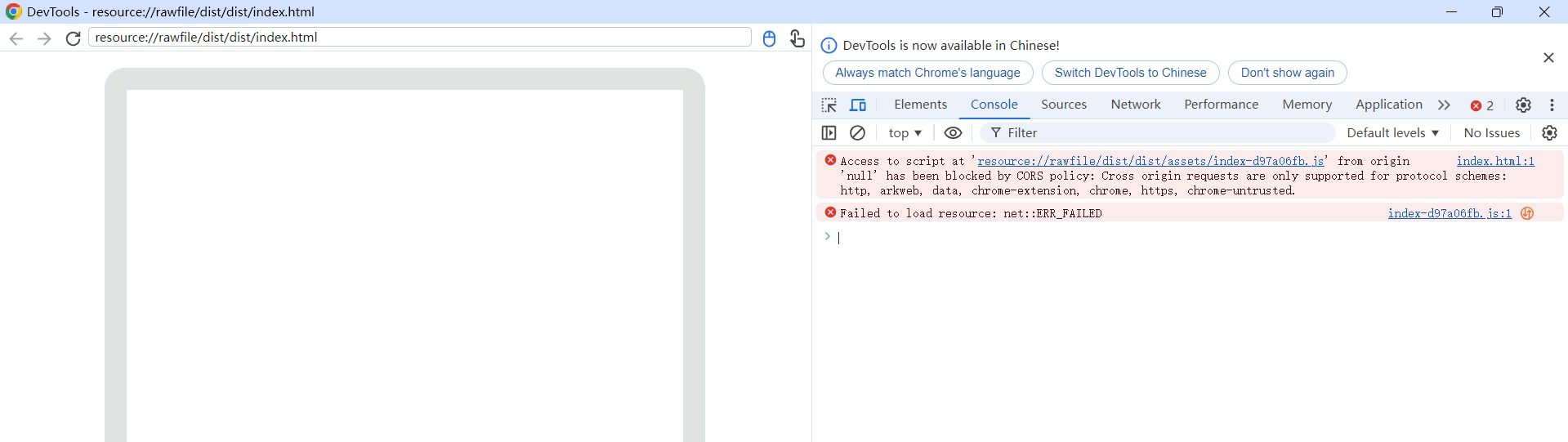Screen dimensions: 1568x442
Task: Reload the page with the refresh icon
Action: tap(74, 38)
